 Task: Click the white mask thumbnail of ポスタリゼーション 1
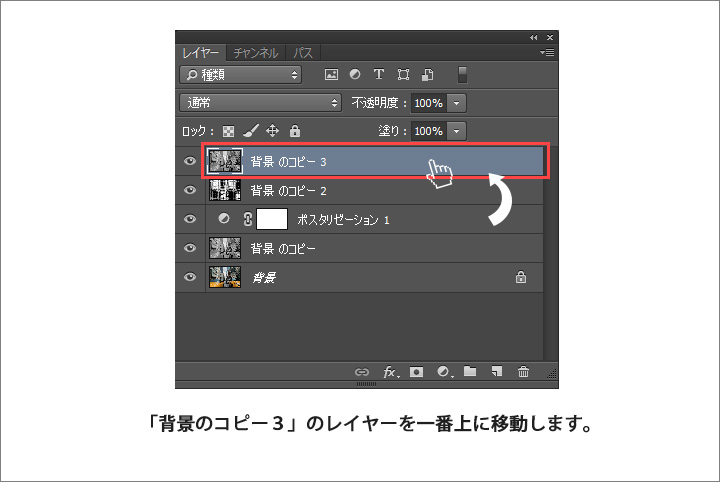pos(272,219)
